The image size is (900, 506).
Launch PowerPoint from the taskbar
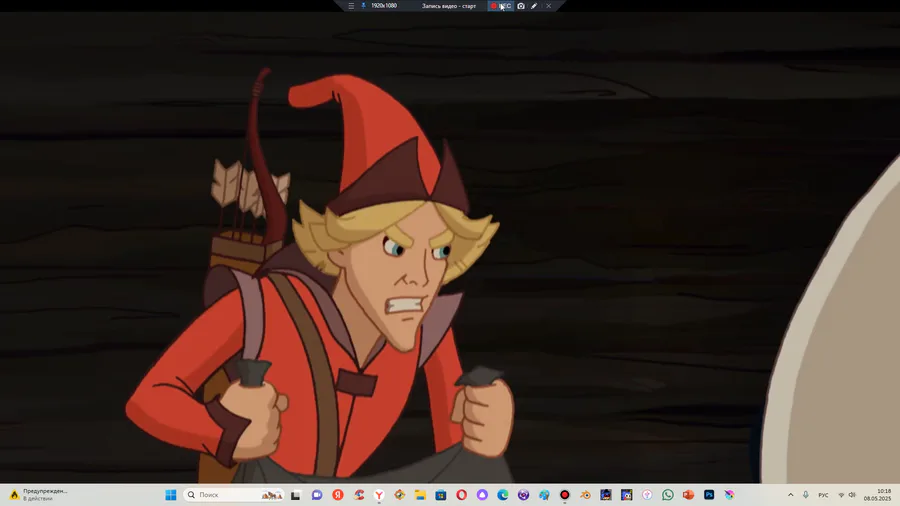(x=688, y=495)
